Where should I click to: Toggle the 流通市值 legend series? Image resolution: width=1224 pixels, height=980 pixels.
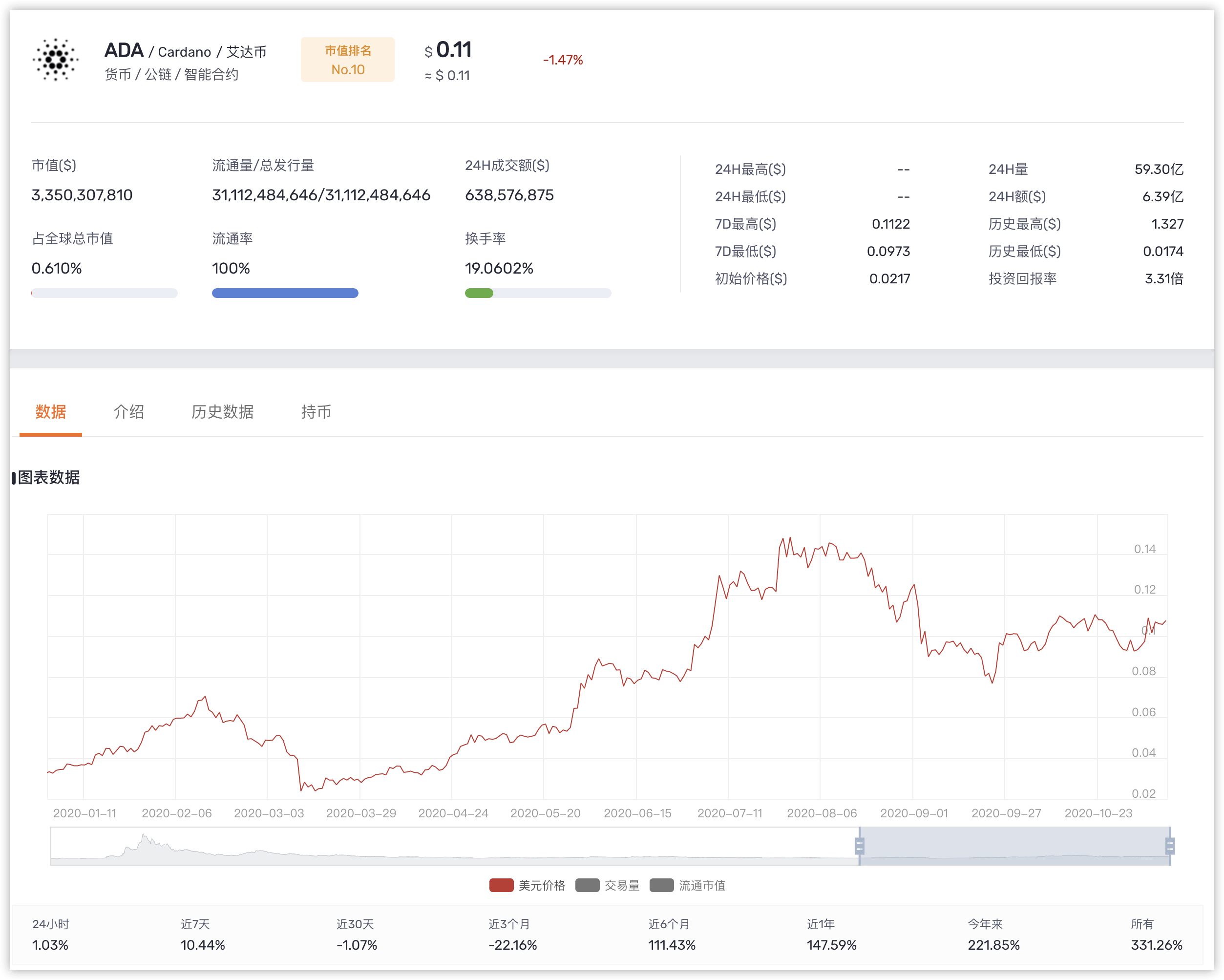pyautogui.click(x=702, y=885)
